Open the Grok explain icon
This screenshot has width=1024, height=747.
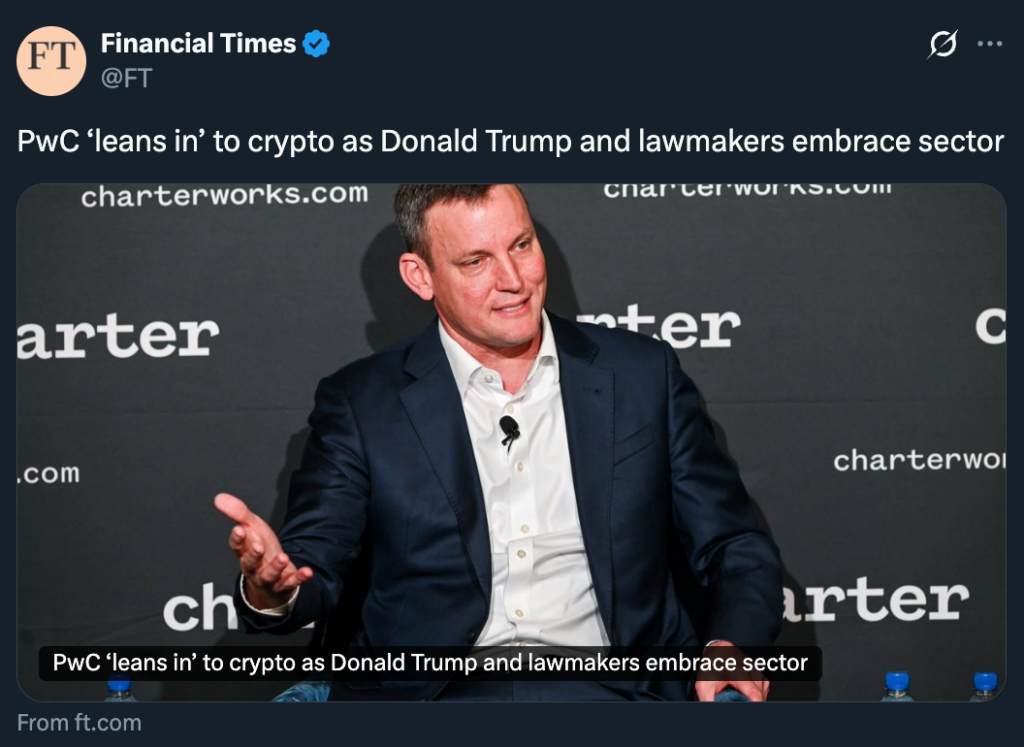[942, 44]
